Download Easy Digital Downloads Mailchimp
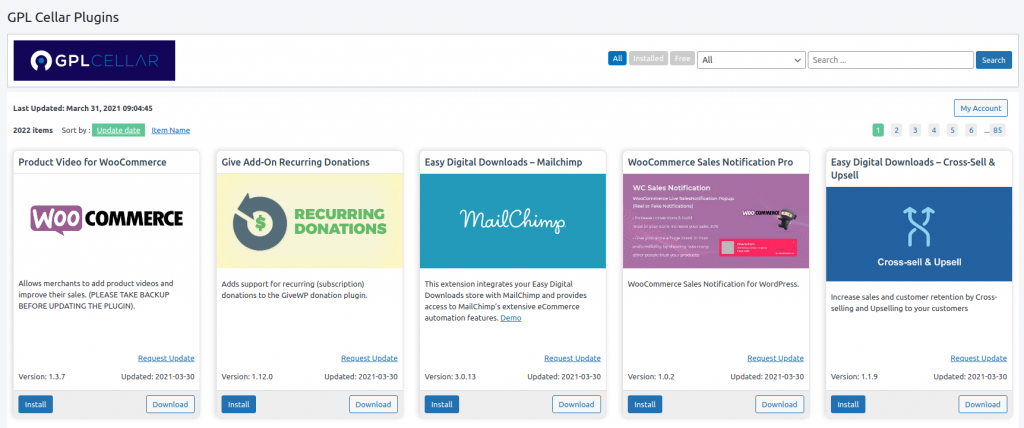Viewport: 1024px width, 428px height. click(577, 404)
